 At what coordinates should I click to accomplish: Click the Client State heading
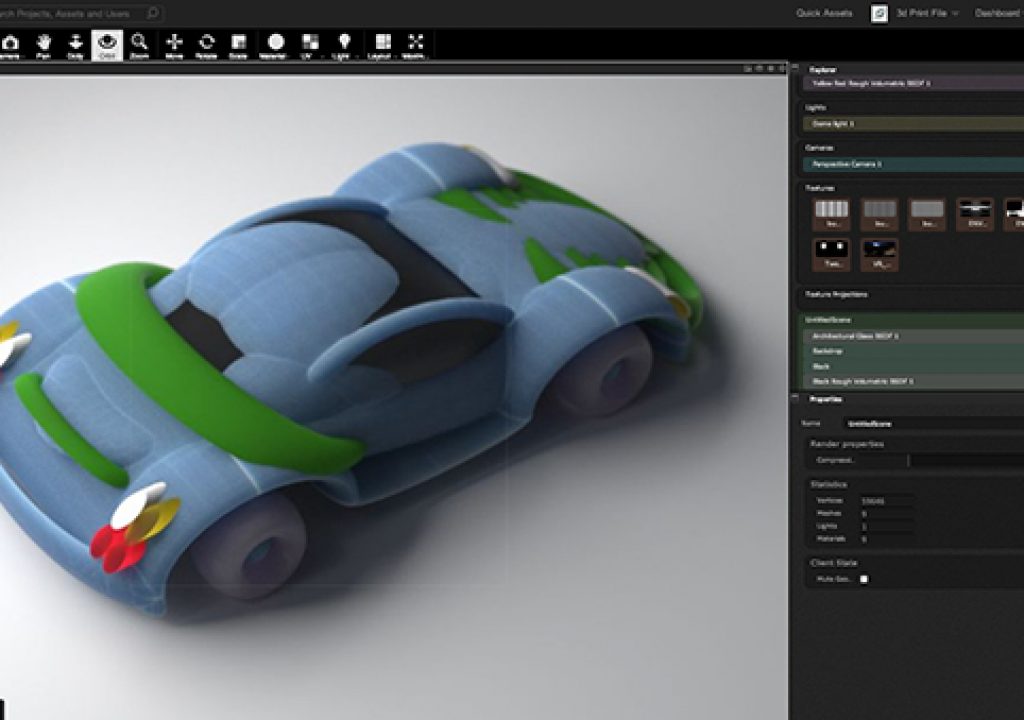click(833, 563)
